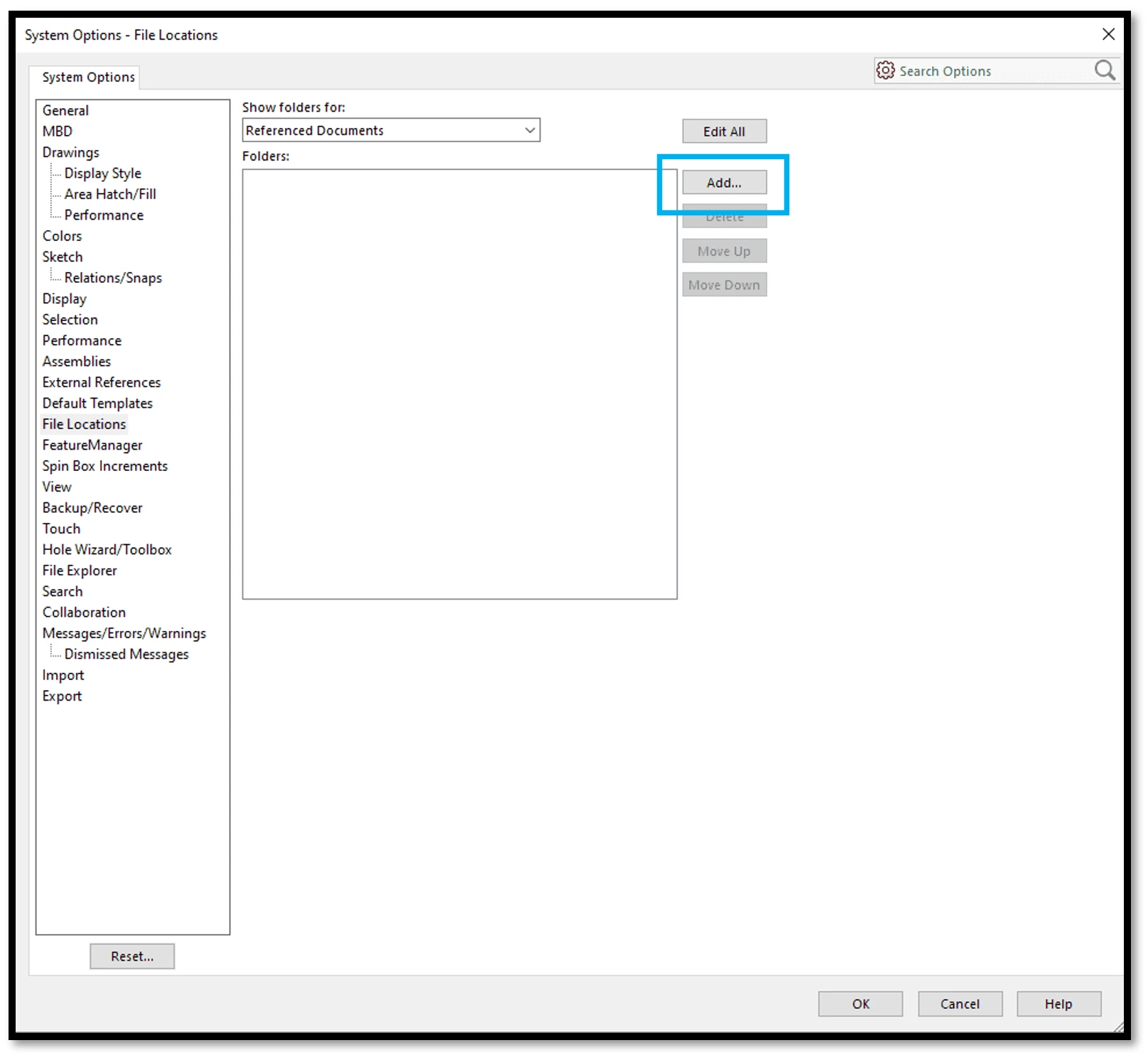This screenshot has width=1148, height=1055.
Task: Go to Backup/Recover settings
Action: [92, 507]
